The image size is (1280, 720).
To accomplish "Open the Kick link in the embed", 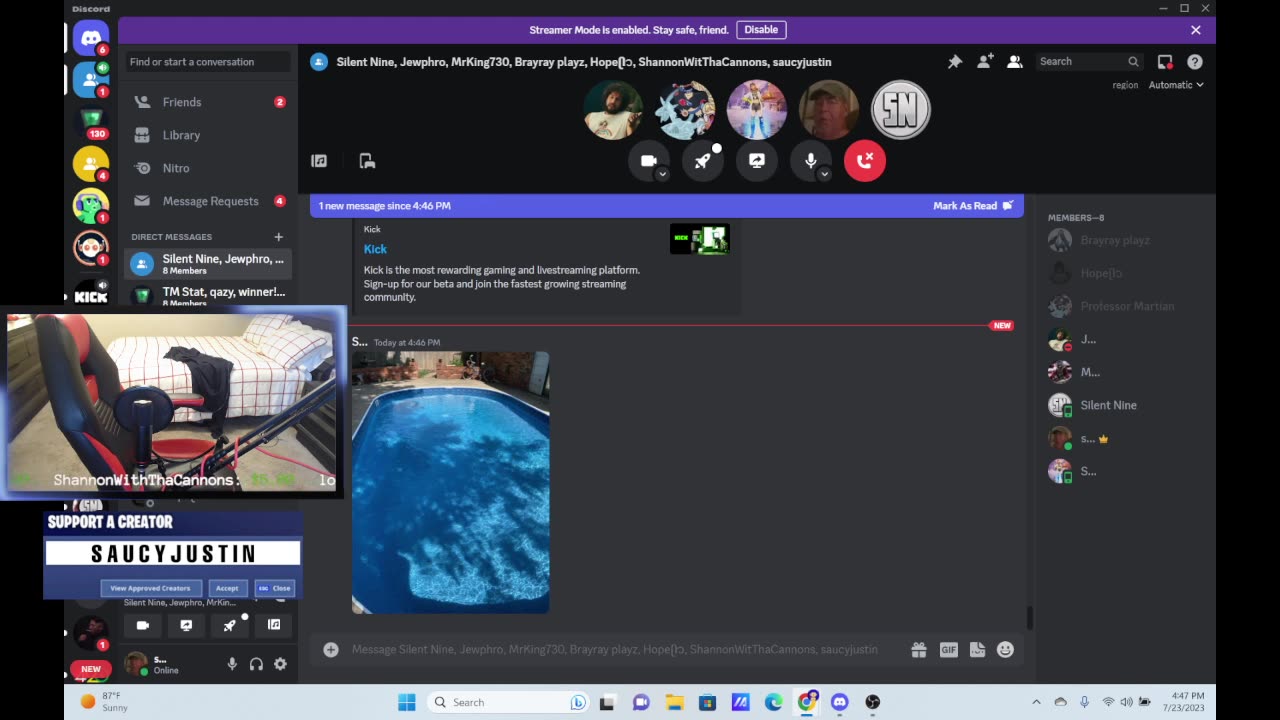I will (375, 249).
